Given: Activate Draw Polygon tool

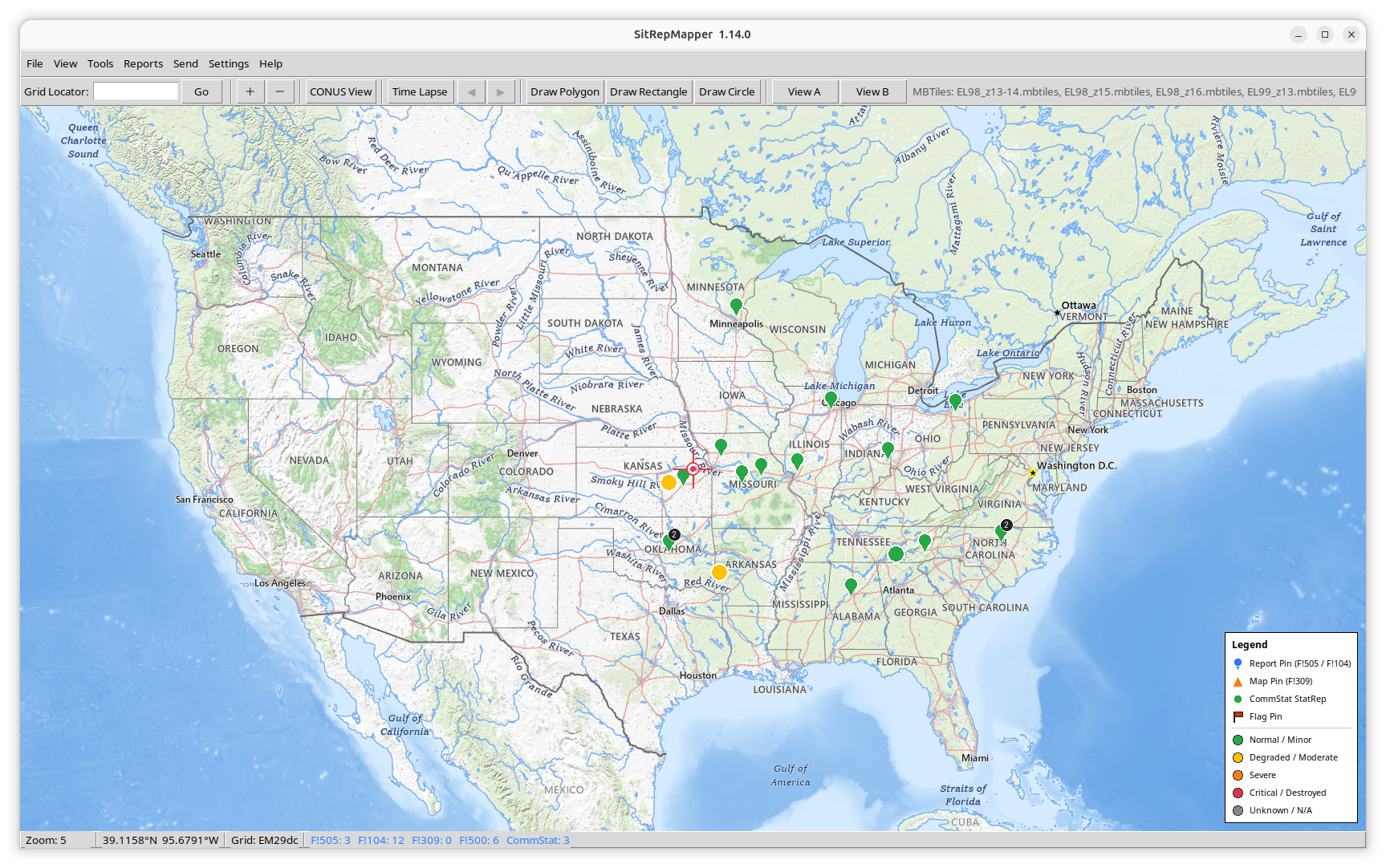Looking at the screenshot, I should [565, 91].
